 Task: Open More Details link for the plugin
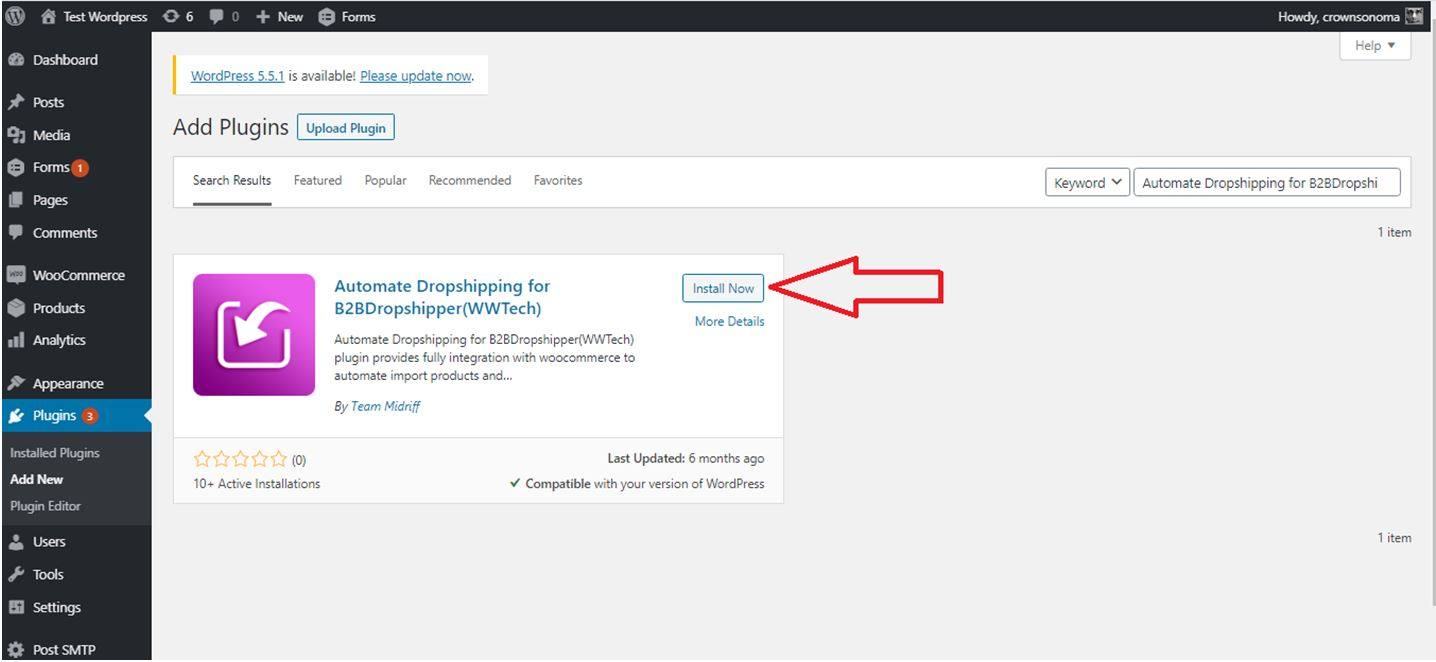pyautogui.click(x=730, y=322)
